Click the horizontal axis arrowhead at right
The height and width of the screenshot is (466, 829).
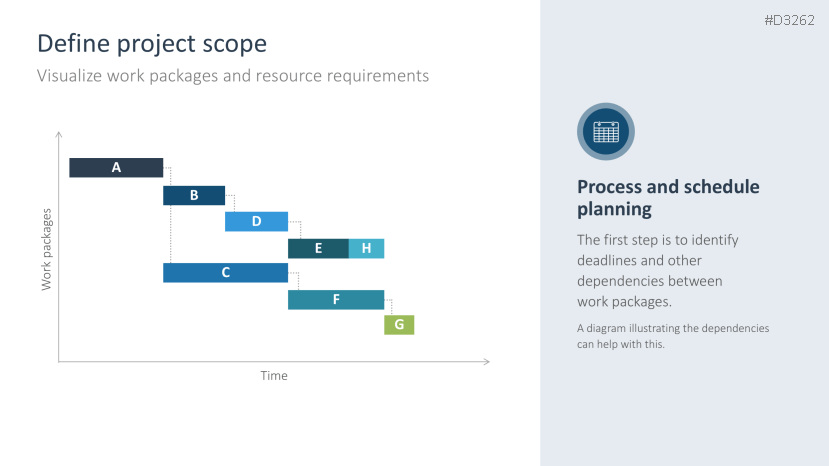click(486, 360)
